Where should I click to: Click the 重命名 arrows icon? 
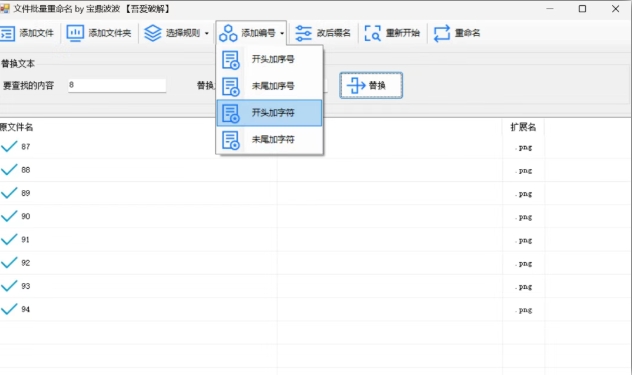click(x=442, y=33)
